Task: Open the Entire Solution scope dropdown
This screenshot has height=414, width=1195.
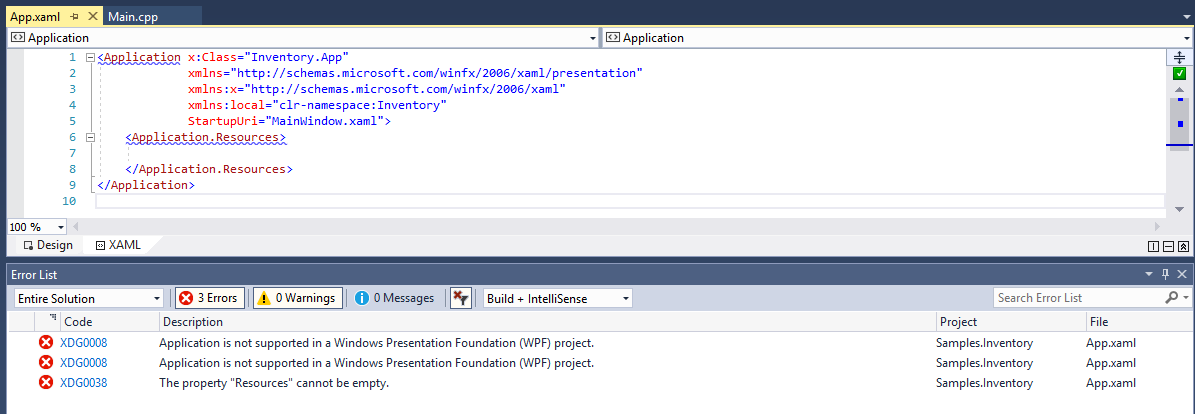Action: coord(89,298)
